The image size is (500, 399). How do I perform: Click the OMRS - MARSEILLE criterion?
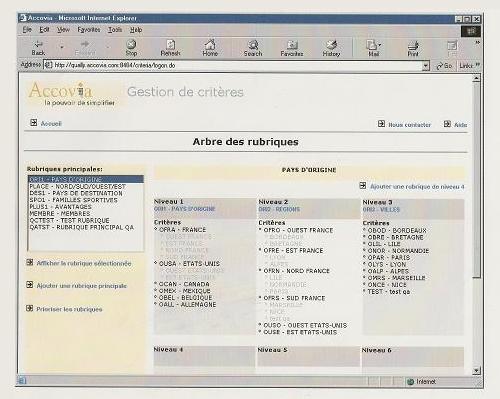[396, 278]
